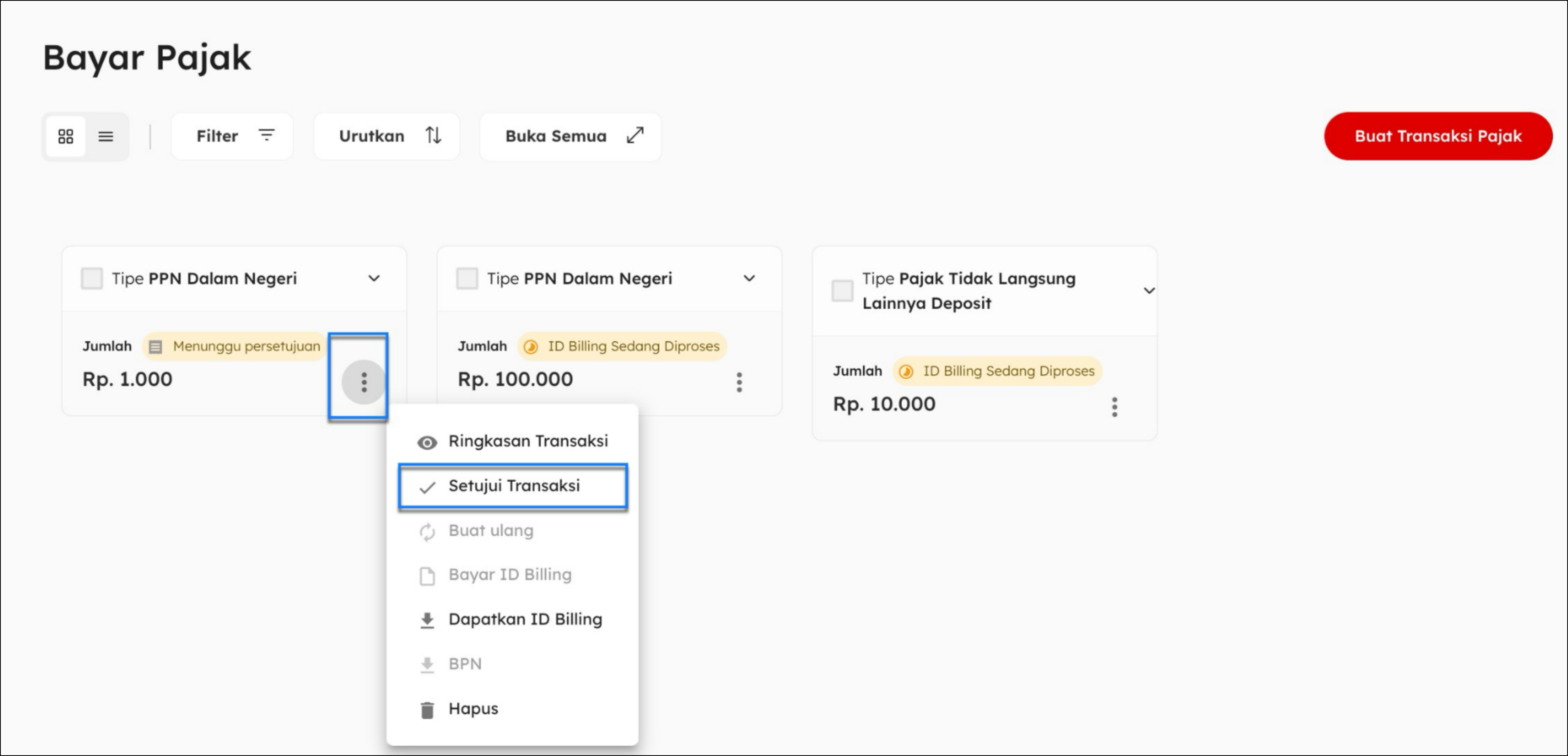Switch to grid view layout icon
This screenshot has width=1568, height=756.
66,136
